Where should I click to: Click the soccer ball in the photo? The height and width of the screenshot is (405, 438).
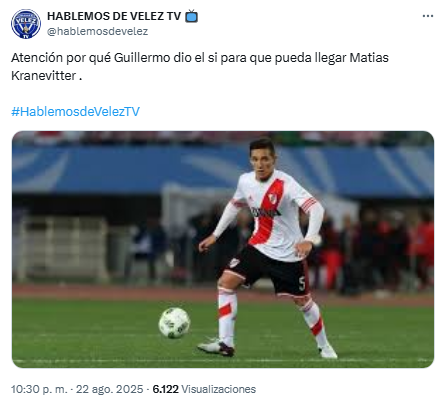tap(174, 323)
